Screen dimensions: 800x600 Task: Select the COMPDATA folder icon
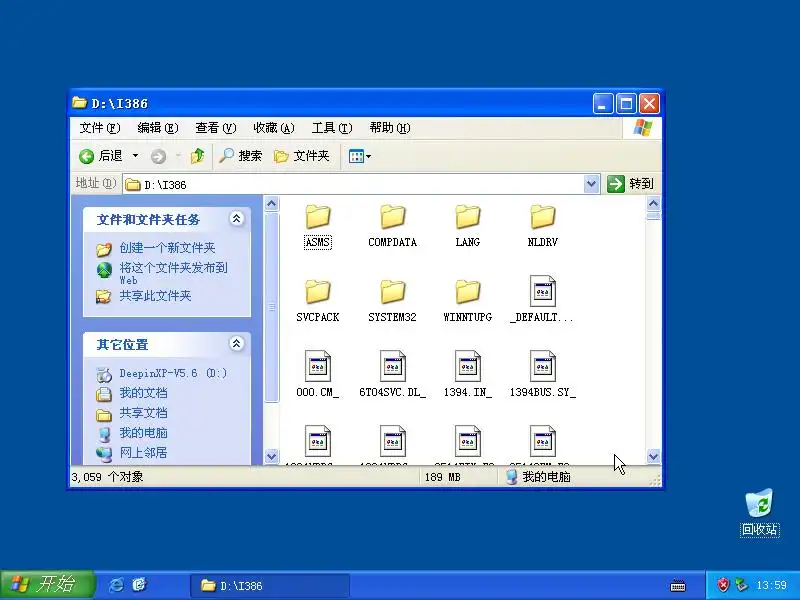[x=393, y=217]
